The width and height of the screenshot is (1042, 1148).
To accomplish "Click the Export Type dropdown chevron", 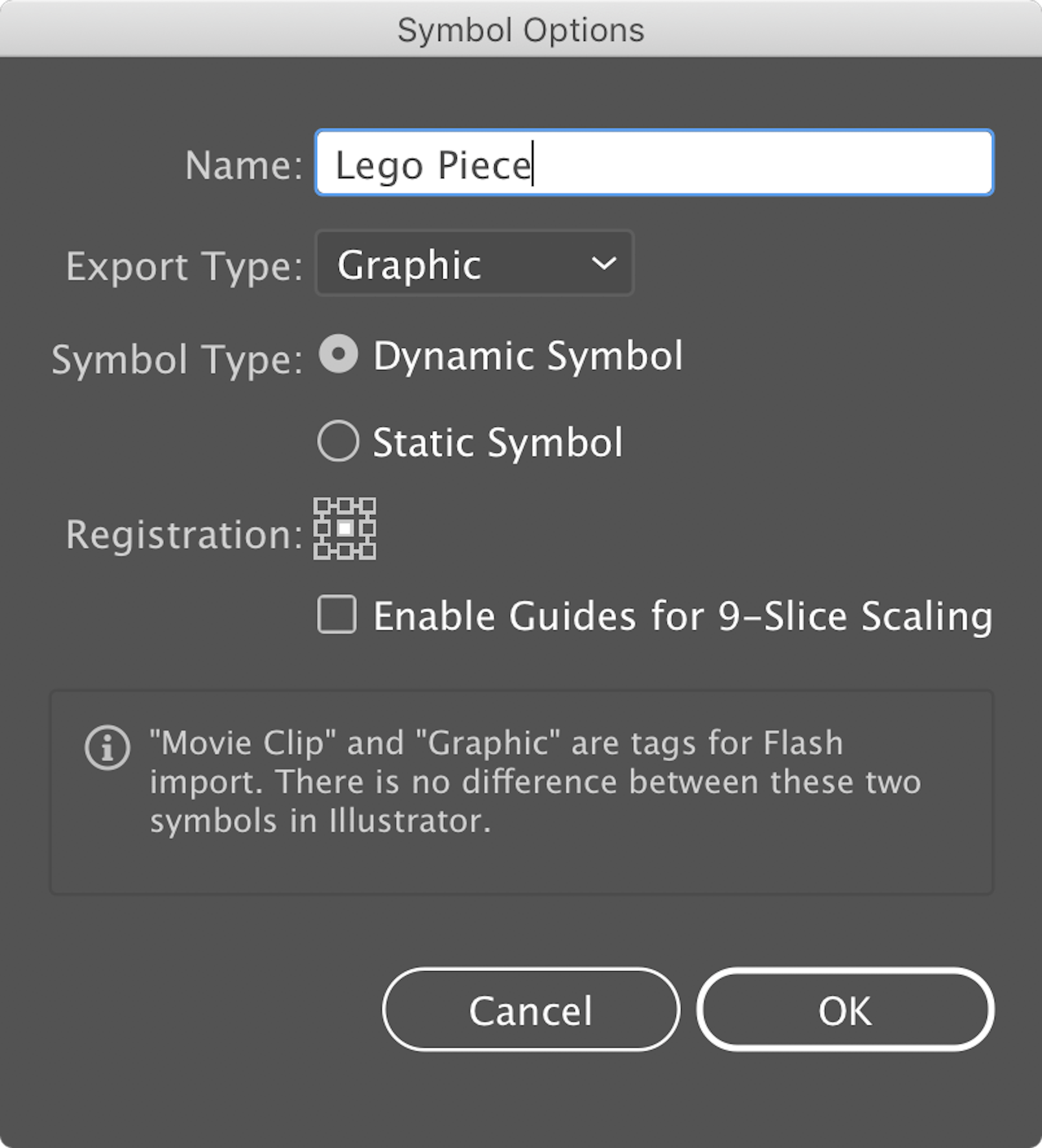I will 603,264.
